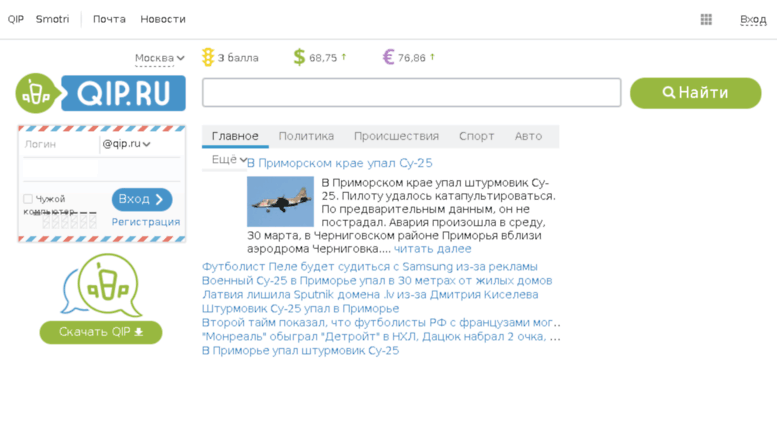Open the Su-25 aircraft photo thumbnail

pos(280,201)
